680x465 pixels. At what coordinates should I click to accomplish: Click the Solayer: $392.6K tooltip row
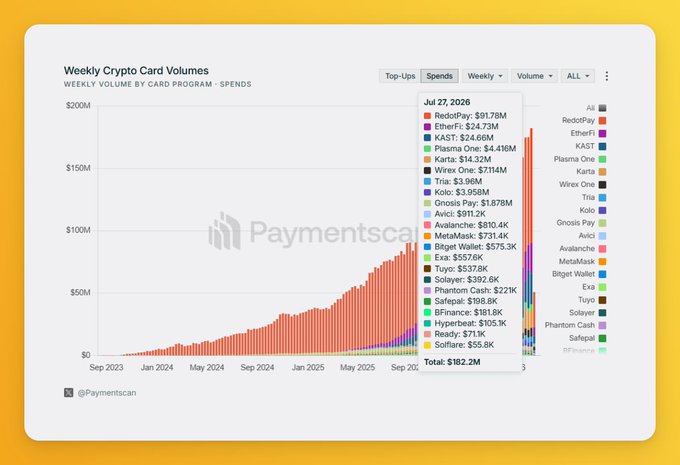point(461,280)
